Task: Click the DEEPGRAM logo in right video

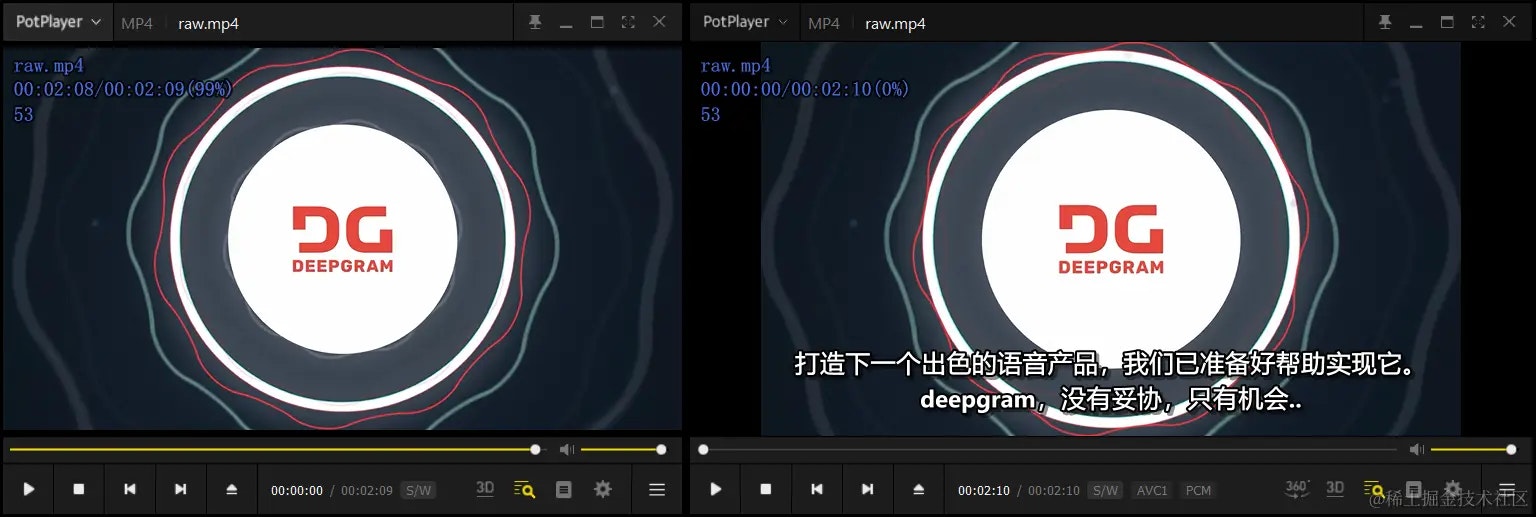Action: click(1111, 239)
